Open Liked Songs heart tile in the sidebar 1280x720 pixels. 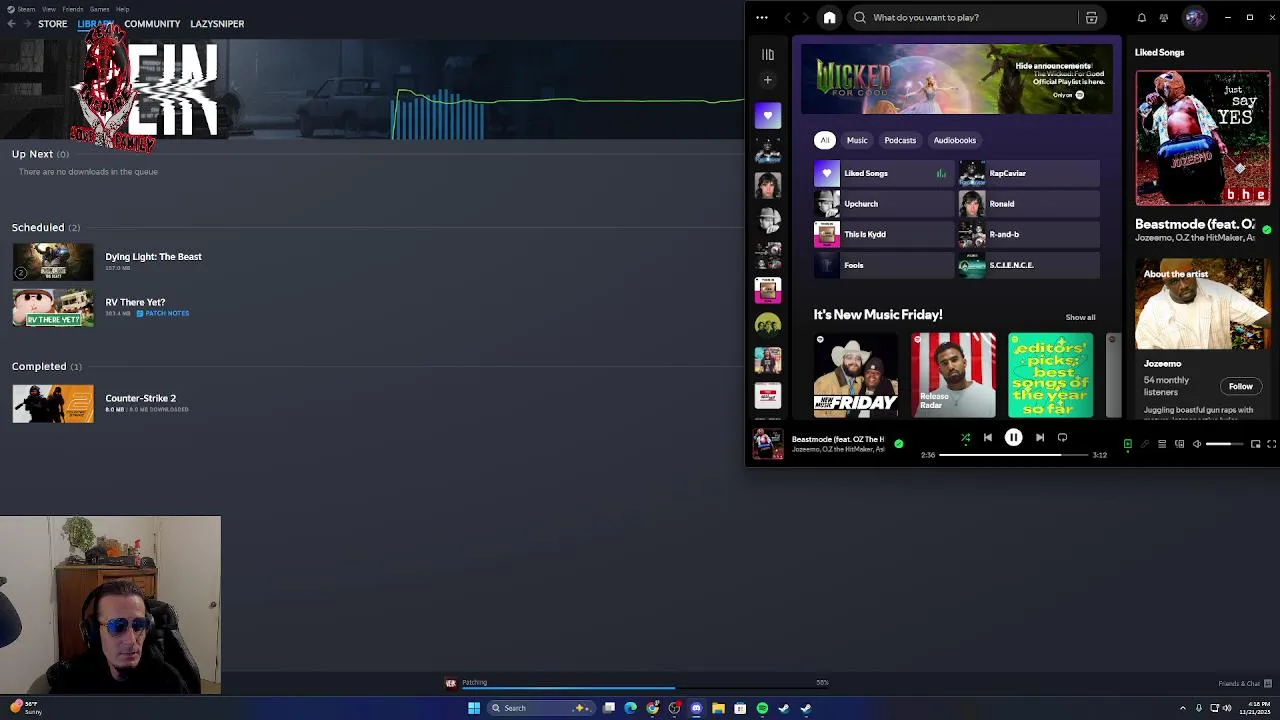pyautogui.click(x=768, y=115)
